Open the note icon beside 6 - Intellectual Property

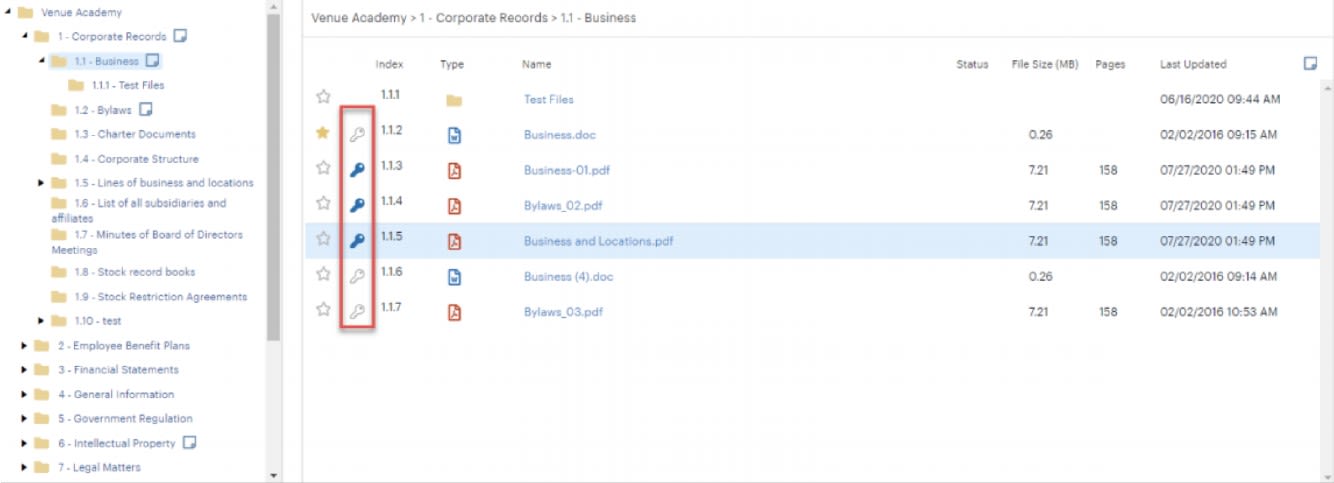tap(189, 442)
